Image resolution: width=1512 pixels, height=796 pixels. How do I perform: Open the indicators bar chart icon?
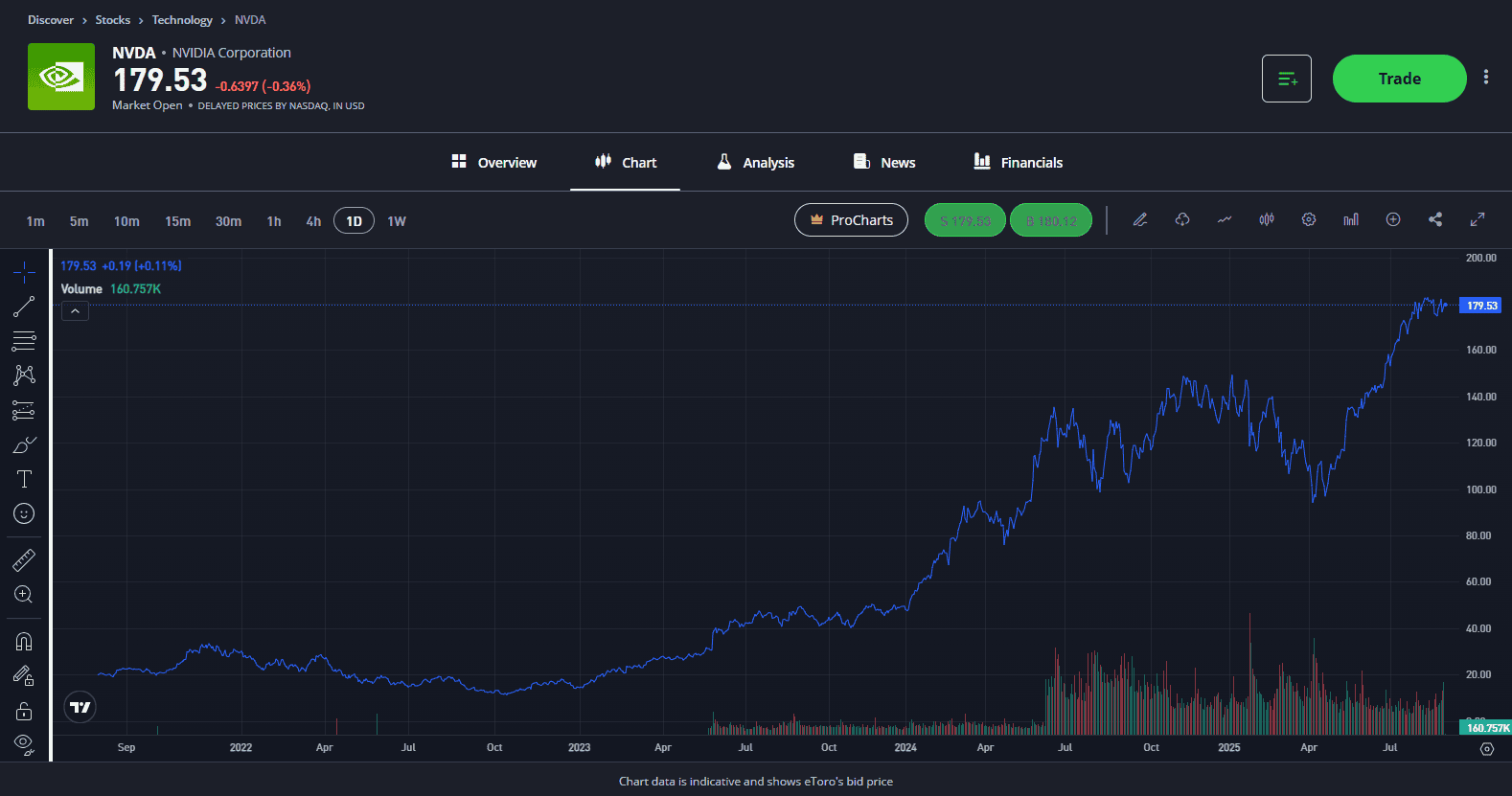[1351, 219]
